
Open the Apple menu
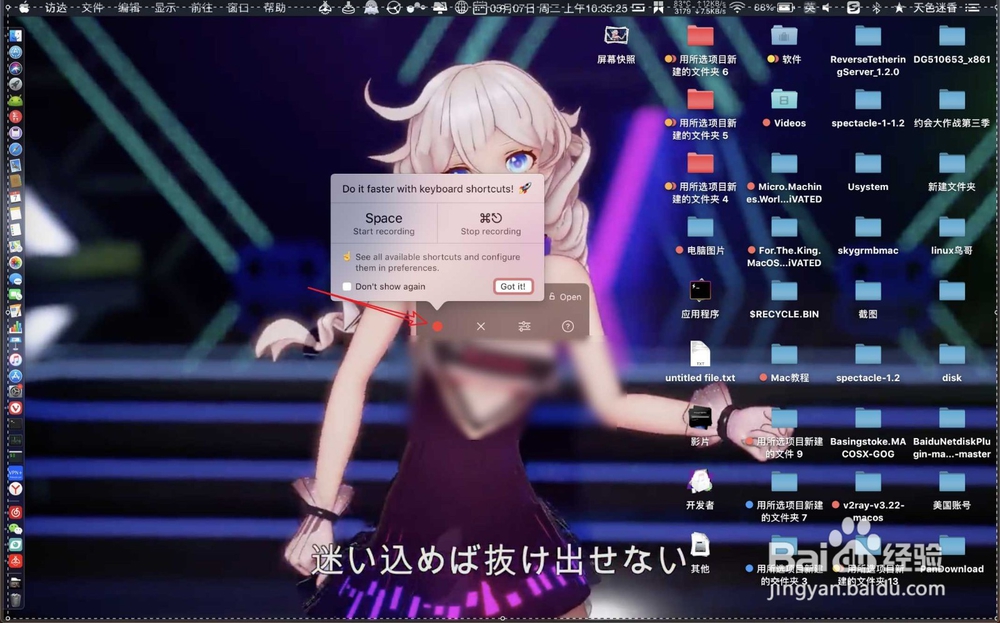tap(24, 8)
